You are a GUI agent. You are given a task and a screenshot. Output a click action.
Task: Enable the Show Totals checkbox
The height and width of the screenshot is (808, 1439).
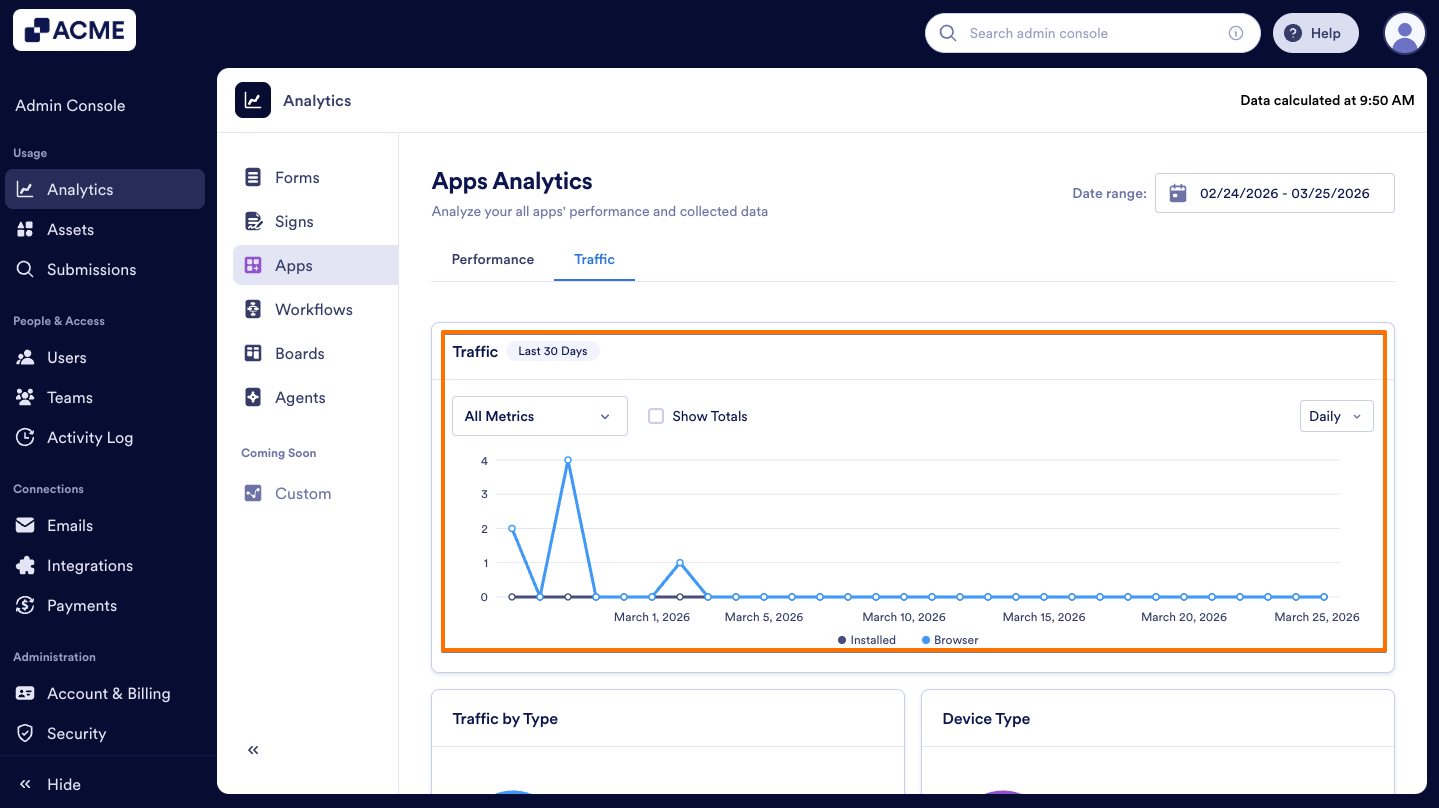tap(656, 416)
